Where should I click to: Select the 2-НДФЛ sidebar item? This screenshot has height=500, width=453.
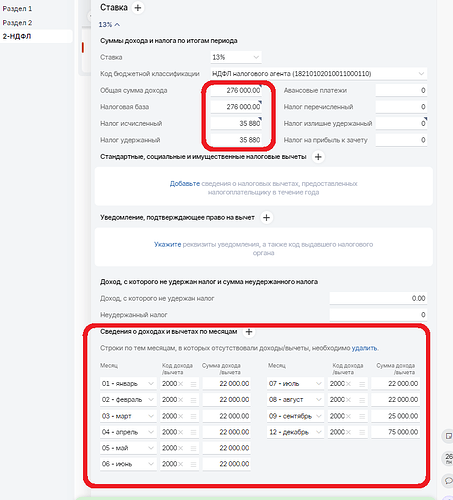click(x=36, y=36)
